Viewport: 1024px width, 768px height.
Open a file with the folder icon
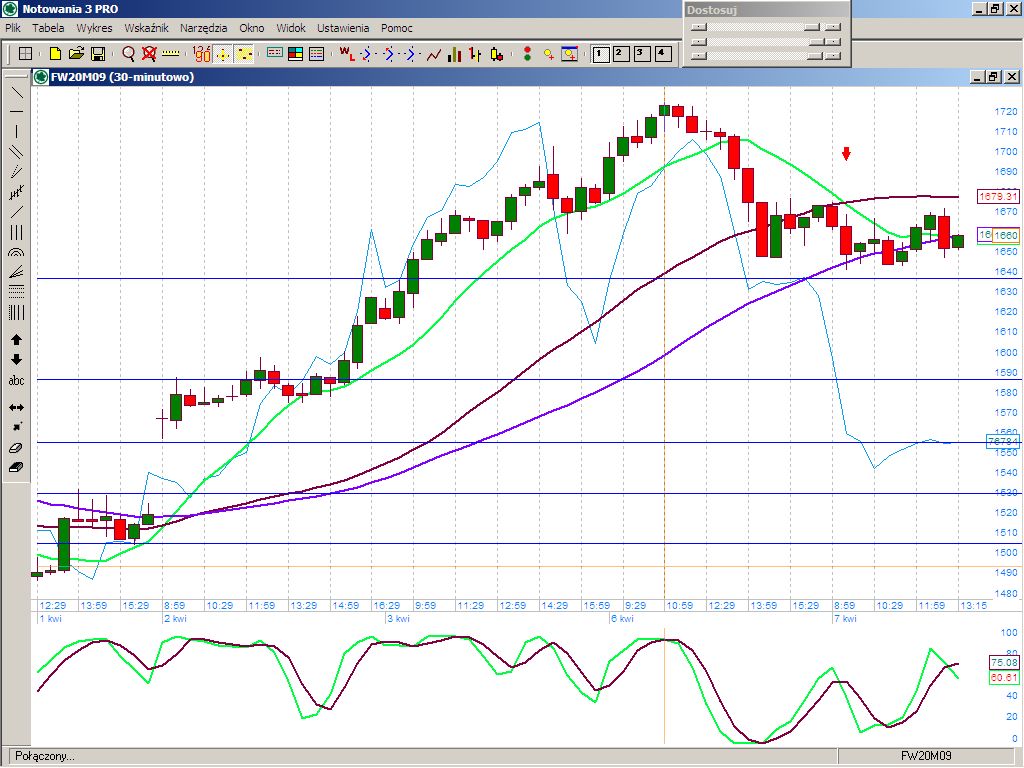76,54
